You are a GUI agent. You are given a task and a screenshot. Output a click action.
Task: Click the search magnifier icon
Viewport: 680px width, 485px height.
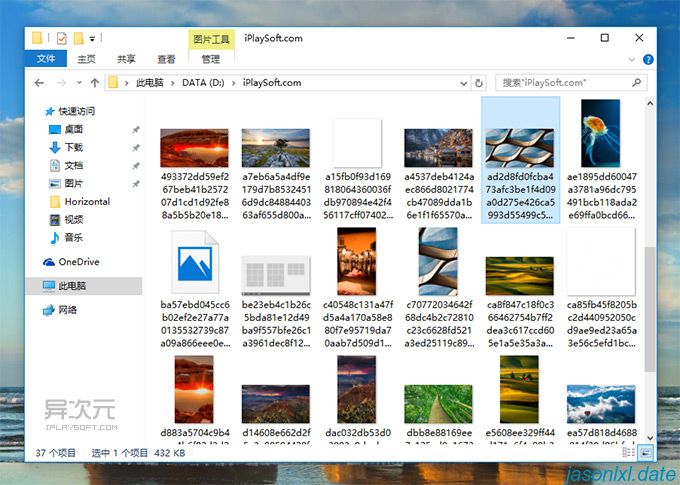(637, 82)
